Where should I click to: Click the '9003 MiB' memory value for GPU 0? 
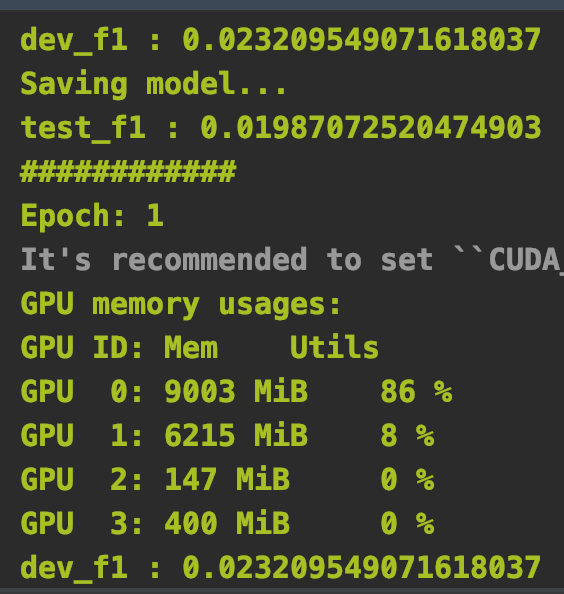point(236,391)
